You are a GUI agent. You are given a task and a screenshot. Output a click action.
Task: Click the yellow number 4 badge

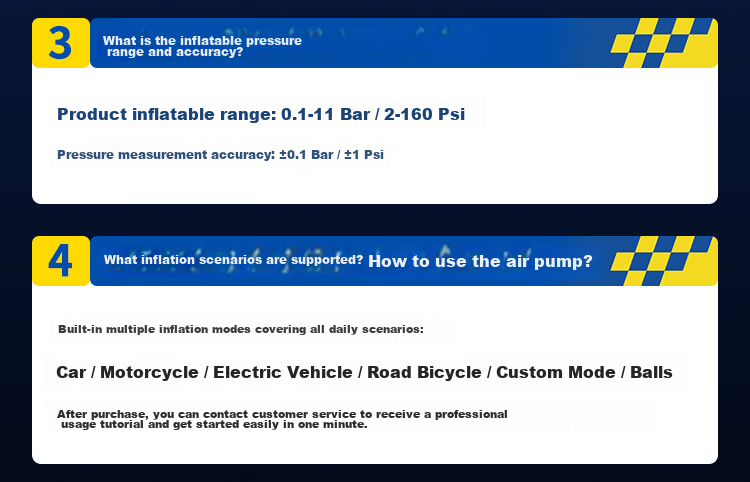(x=61, y=261)
